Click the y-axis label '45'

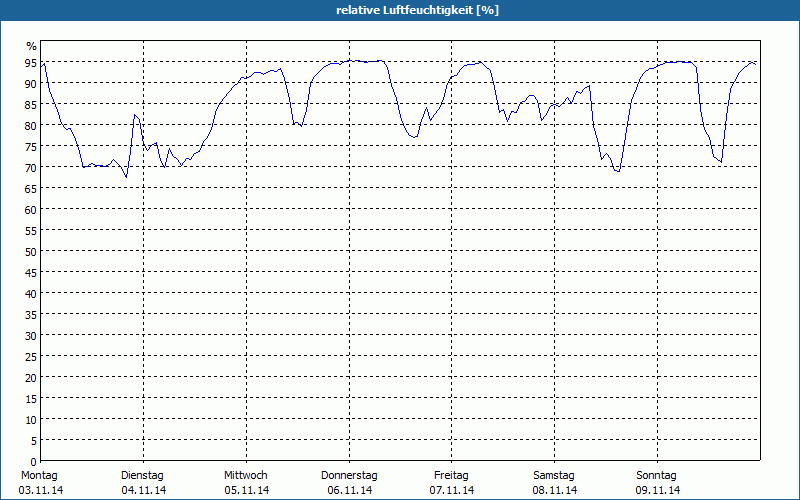click(x=31, y=272)
